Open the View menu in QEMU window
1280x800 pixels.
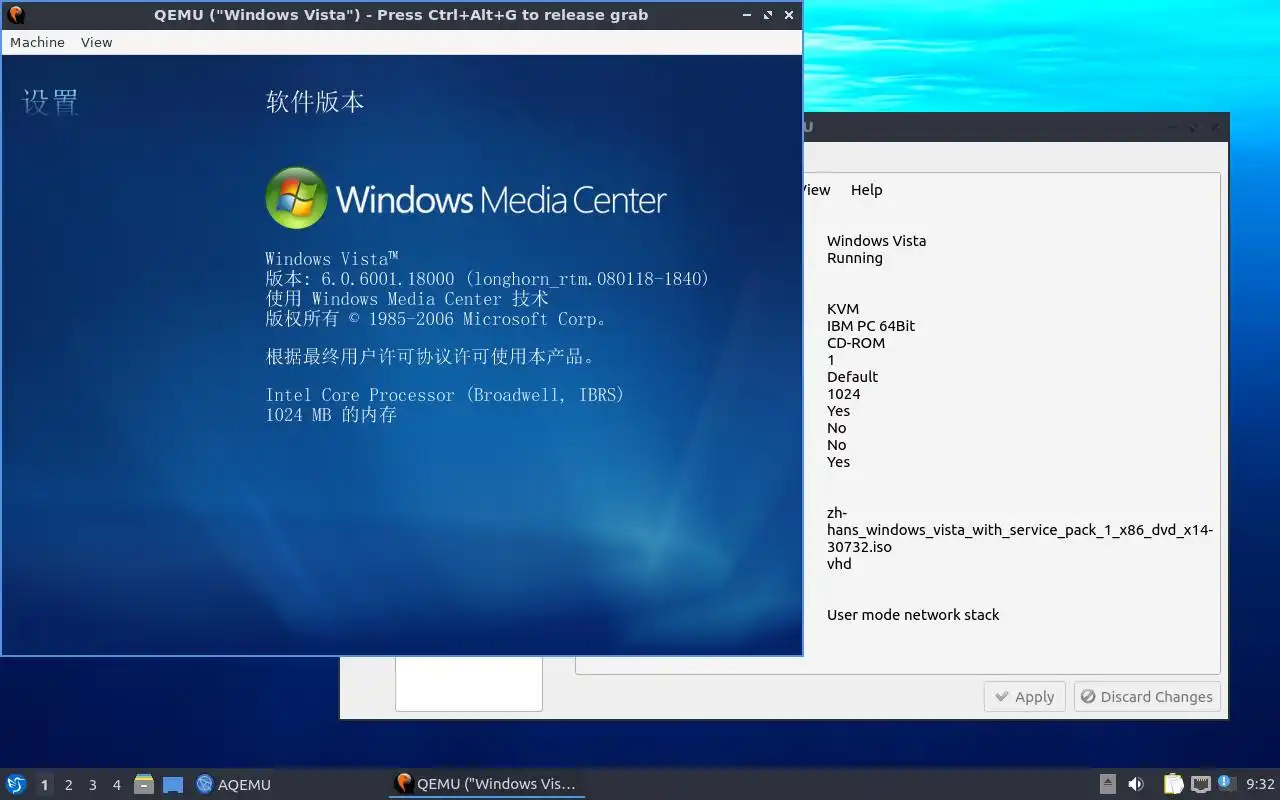pyautogui.click(x=97, y=42)
